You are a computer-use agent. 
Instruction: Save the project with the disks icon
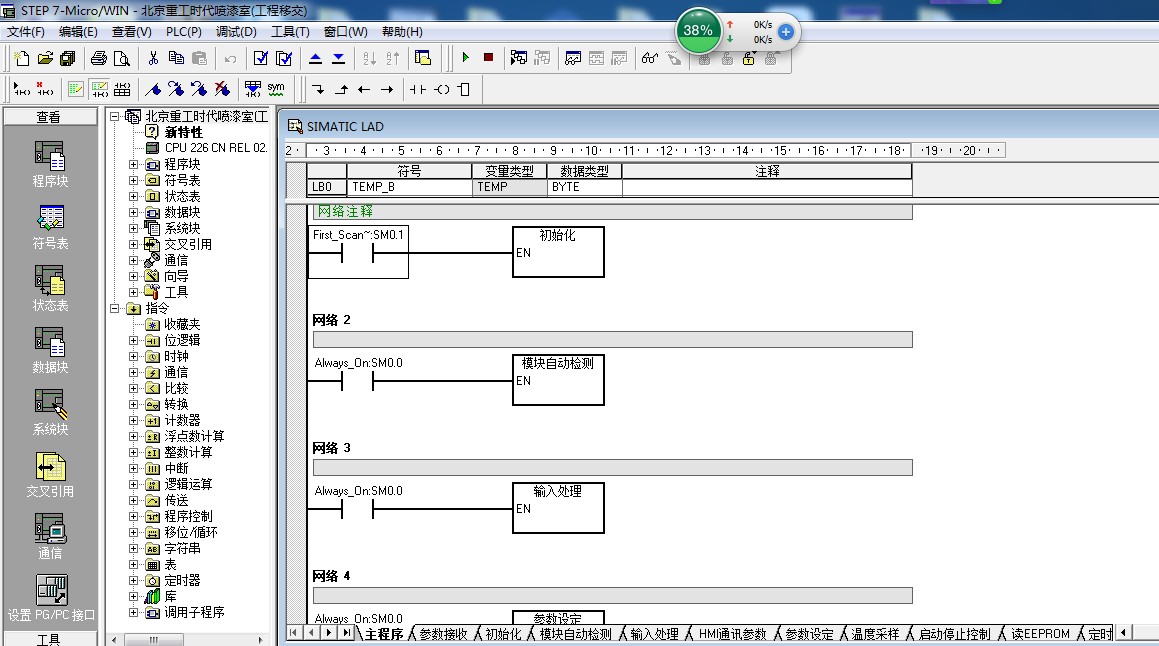(68, 58)
